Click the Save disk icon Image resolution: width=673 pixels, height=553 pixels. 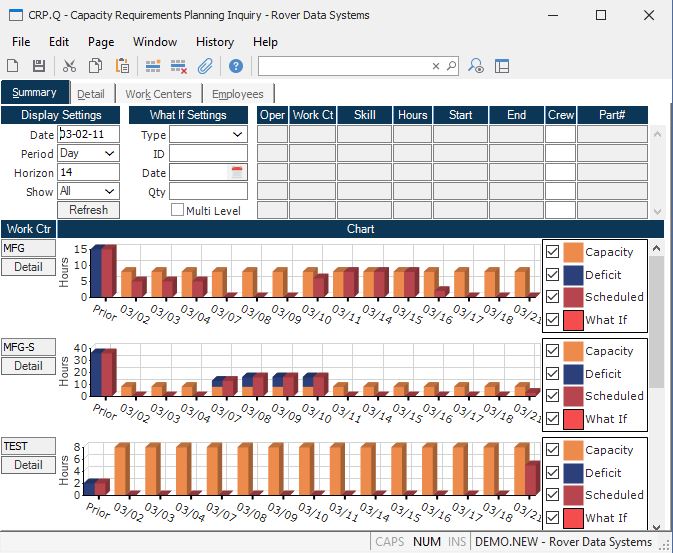click(39, 66)
